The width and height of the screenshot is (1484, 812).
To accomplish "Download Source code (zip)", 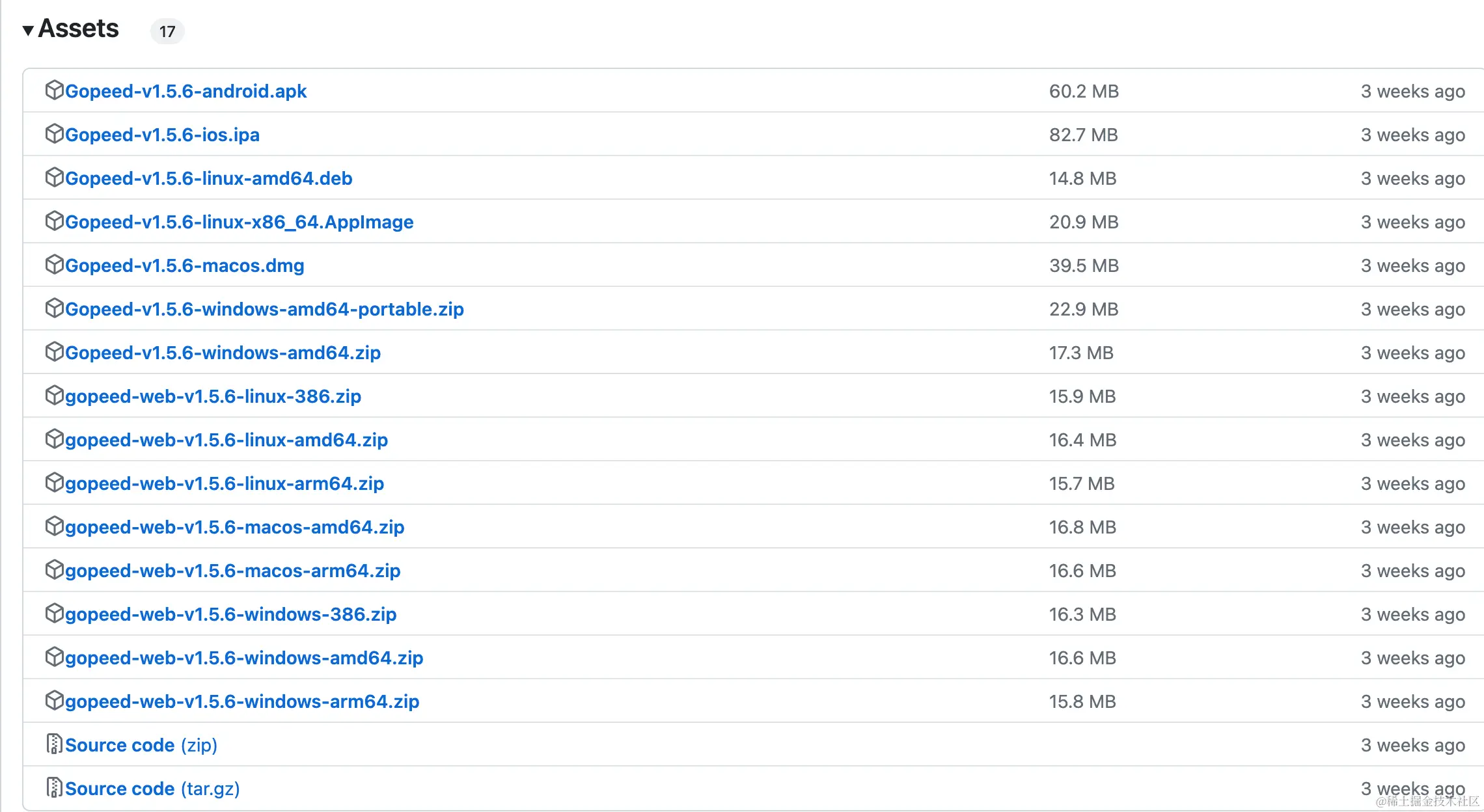I will point(141,745).
